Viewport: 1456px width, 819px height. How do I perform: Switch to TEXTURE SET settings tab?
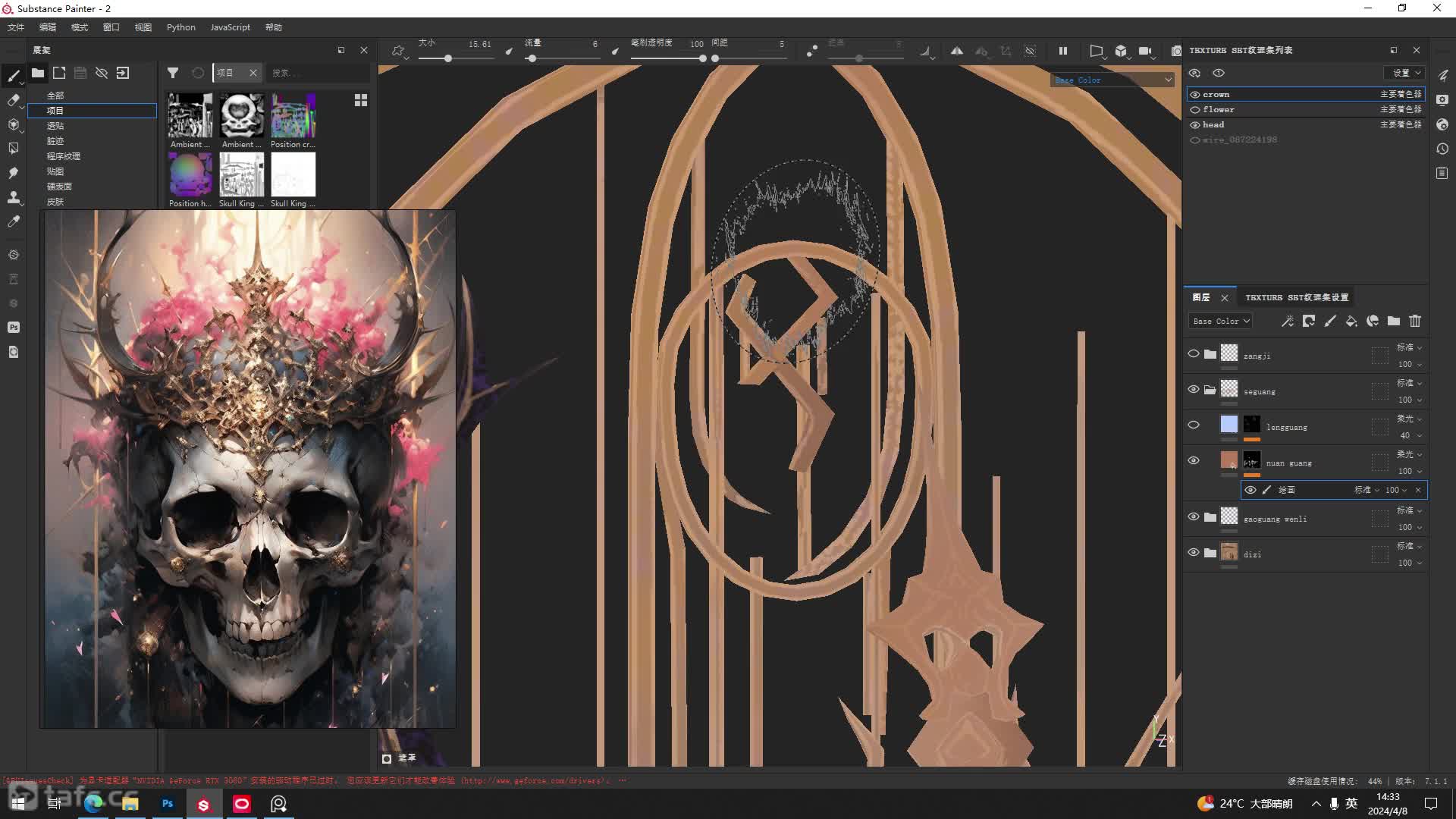click(x=1297, y=297)
